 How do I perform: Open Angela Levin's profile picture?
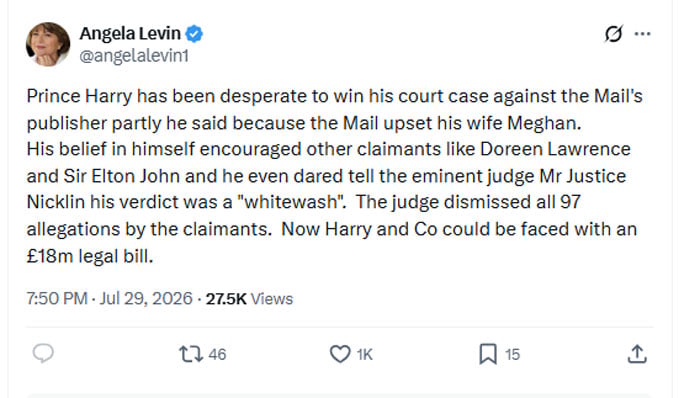click(x=48, y=44)
